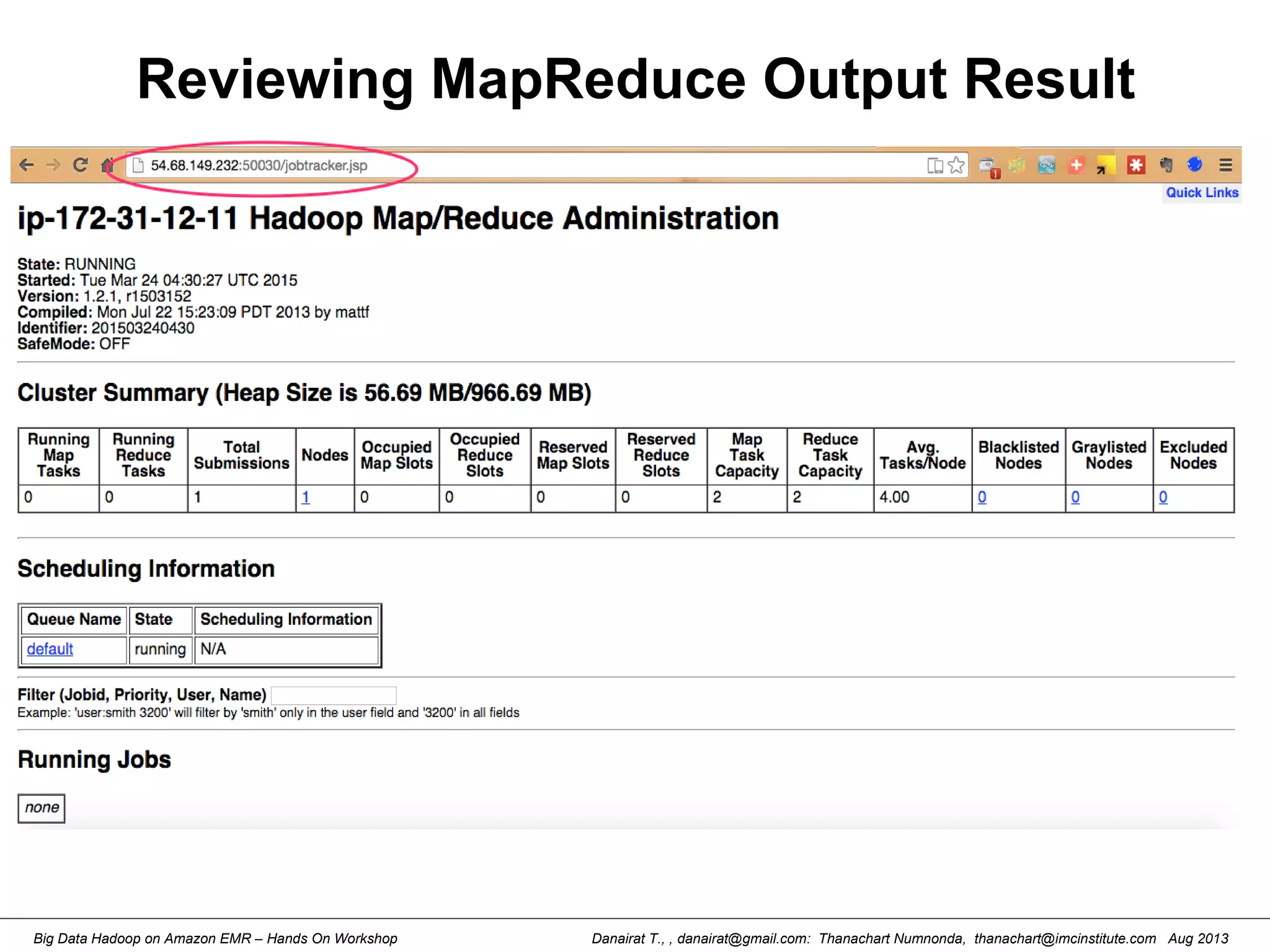Image resolution: width=1270 pixels, height=952 pixels.
Task: Click the yellow note arrow extension
Action: (1106, 165)
